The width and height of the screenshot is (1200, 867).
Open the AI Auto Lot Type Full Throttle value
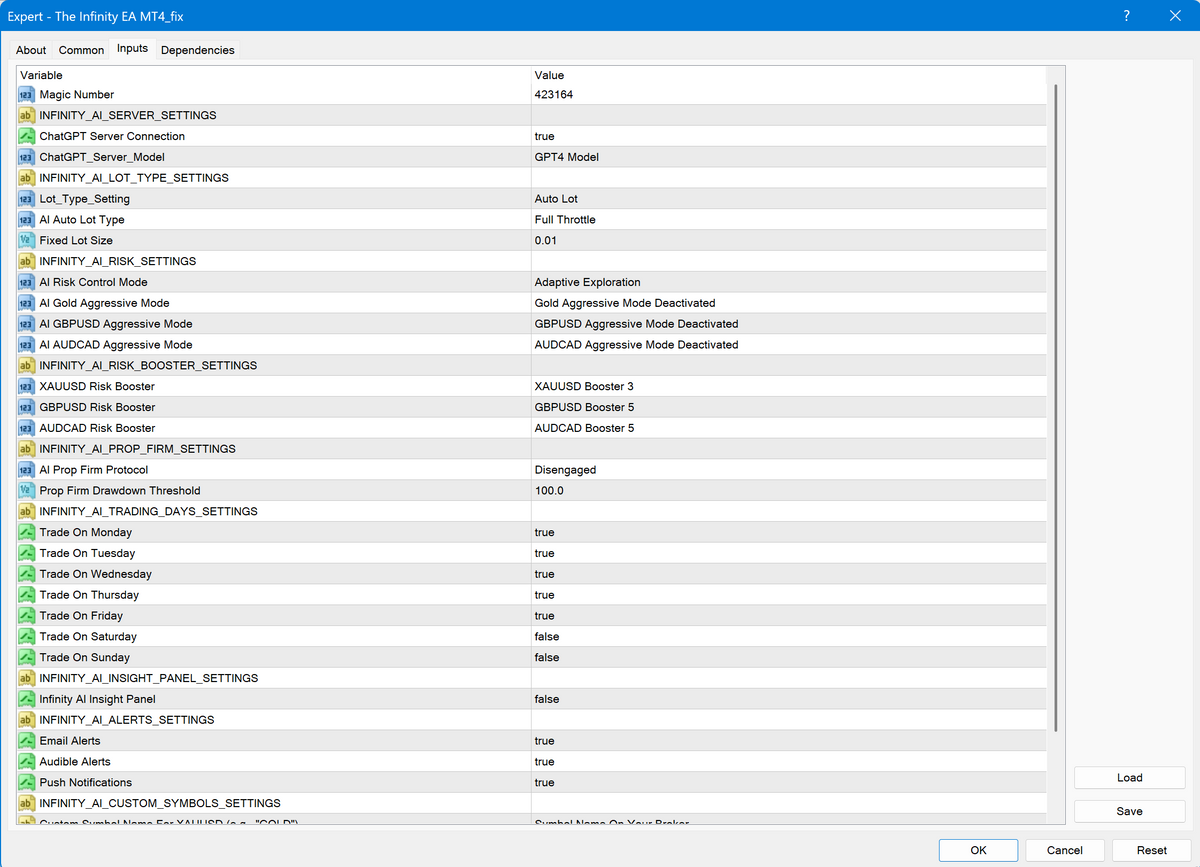click(565, 220)
